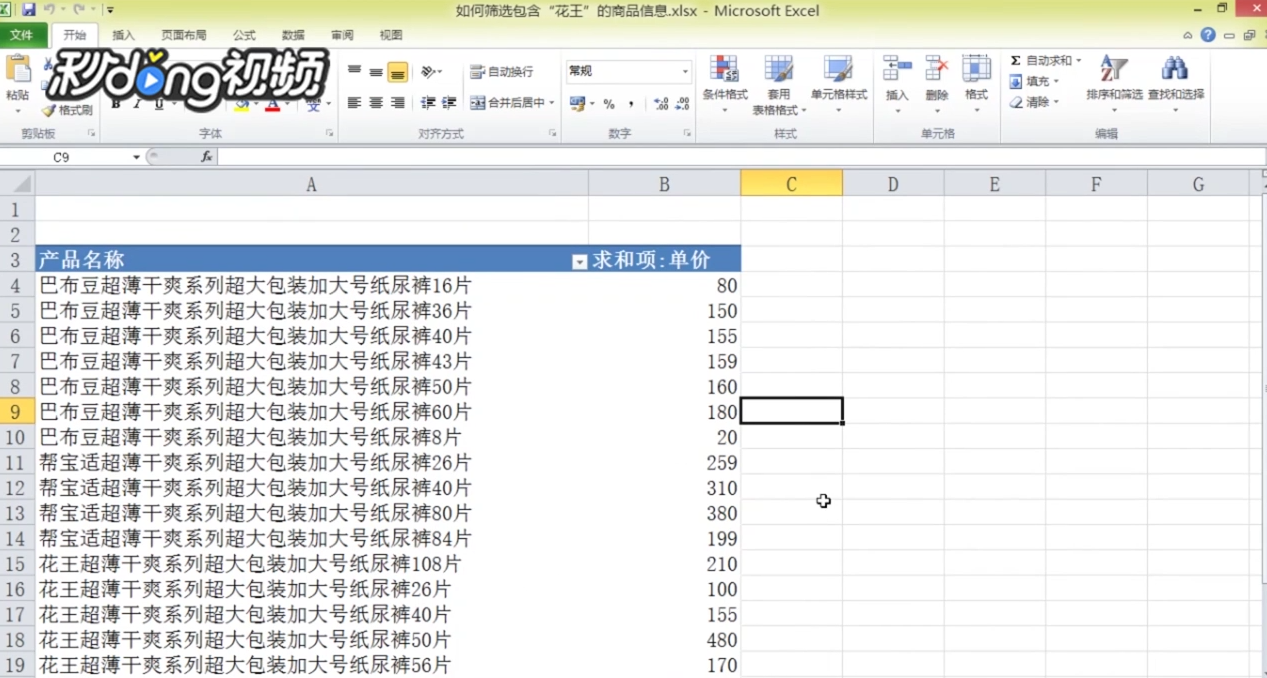1267x678 pixels.
Task: Click the text orientation icon
Action: coord(430,72)
